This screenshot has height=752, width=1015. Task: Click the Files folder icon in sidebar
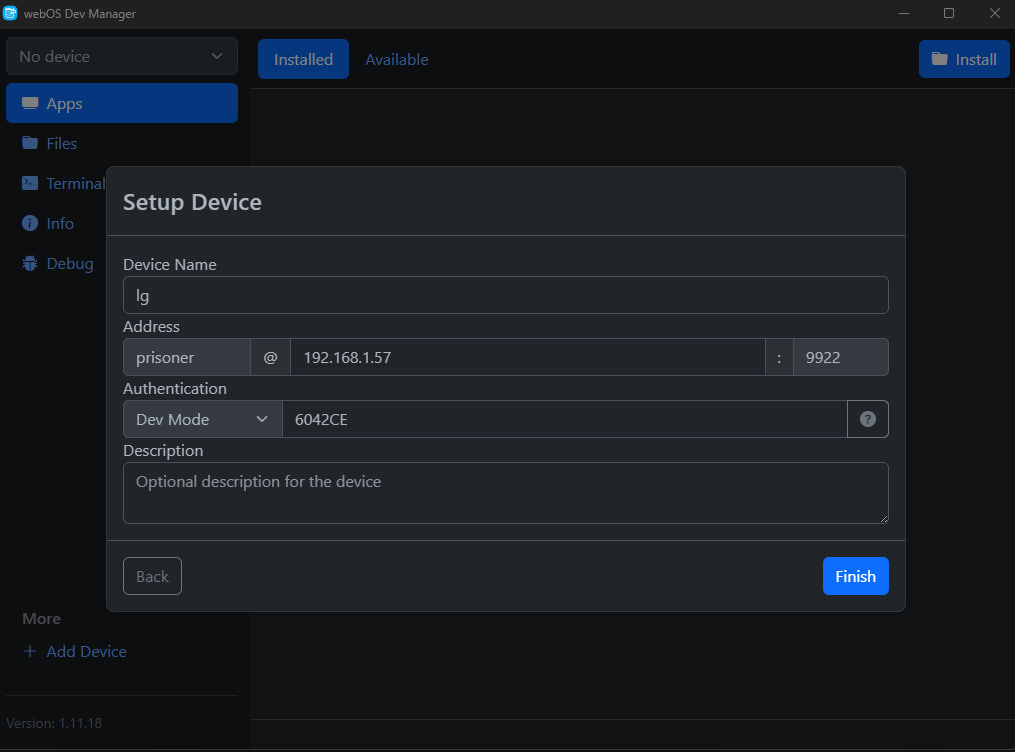[30, 143]
